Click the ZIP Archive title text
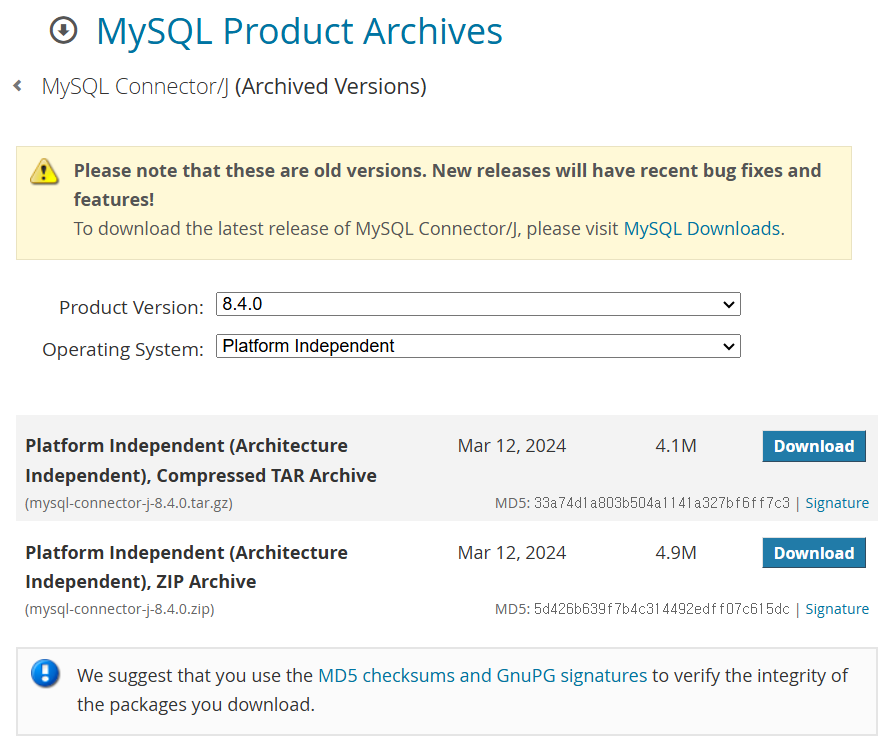Image resolution: width=881 pixels, height=741 pixels. (x=187, y=567)
